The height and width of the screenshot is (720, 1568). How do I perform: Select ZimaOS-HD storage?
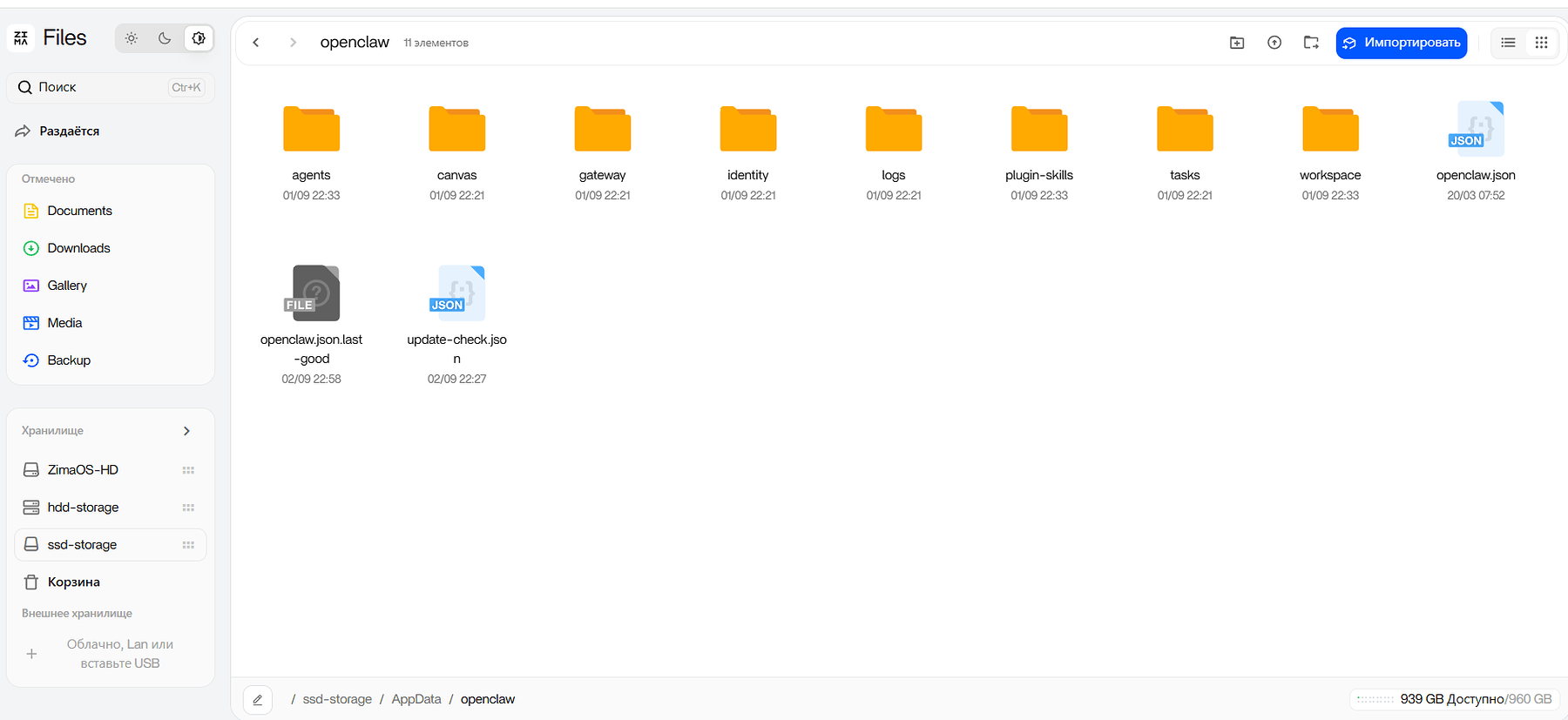(x=111, y=470)
